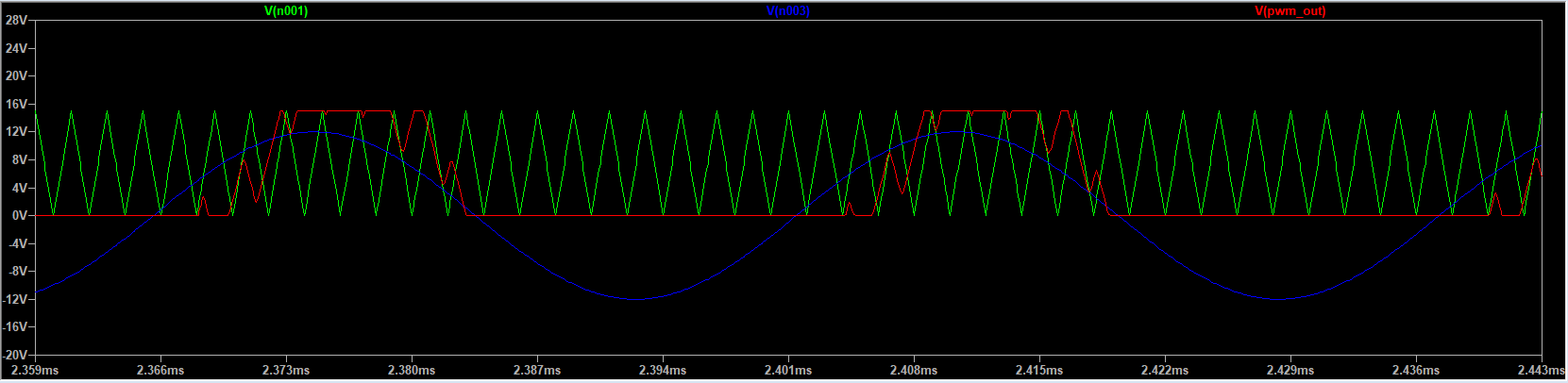The image size is (1568, 383).
Task: Click the 16V vertical axis label
Action: click(x=16, y=104)
